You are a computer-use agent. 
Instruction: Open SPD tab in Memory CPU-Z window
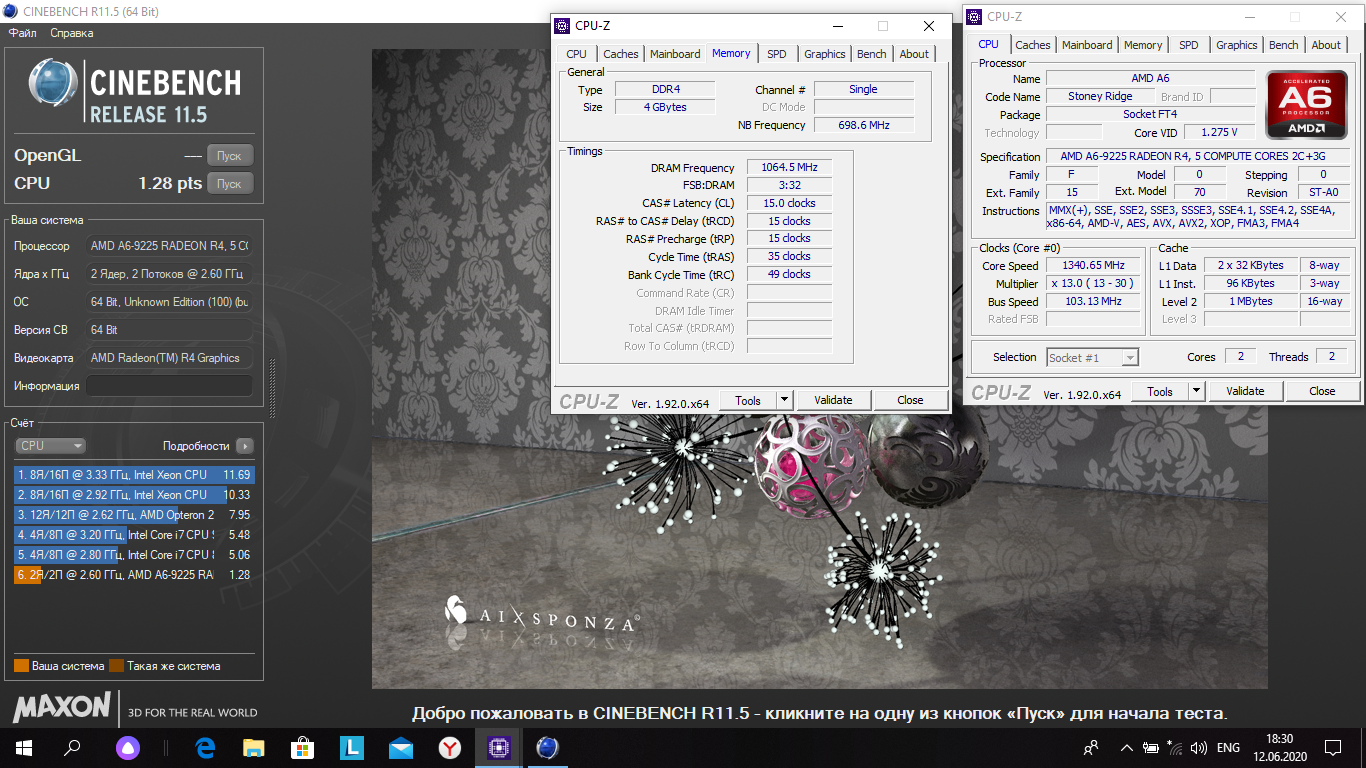pos(777,54)
